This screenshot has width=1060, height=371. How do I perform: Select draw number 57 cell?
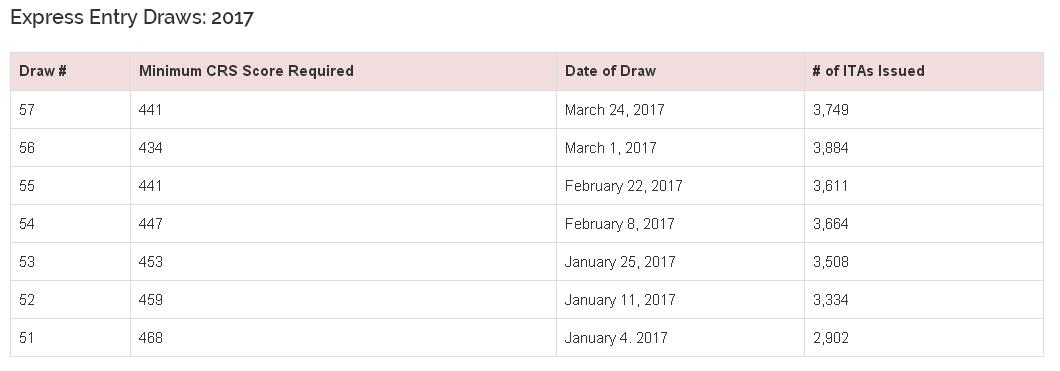70,109
